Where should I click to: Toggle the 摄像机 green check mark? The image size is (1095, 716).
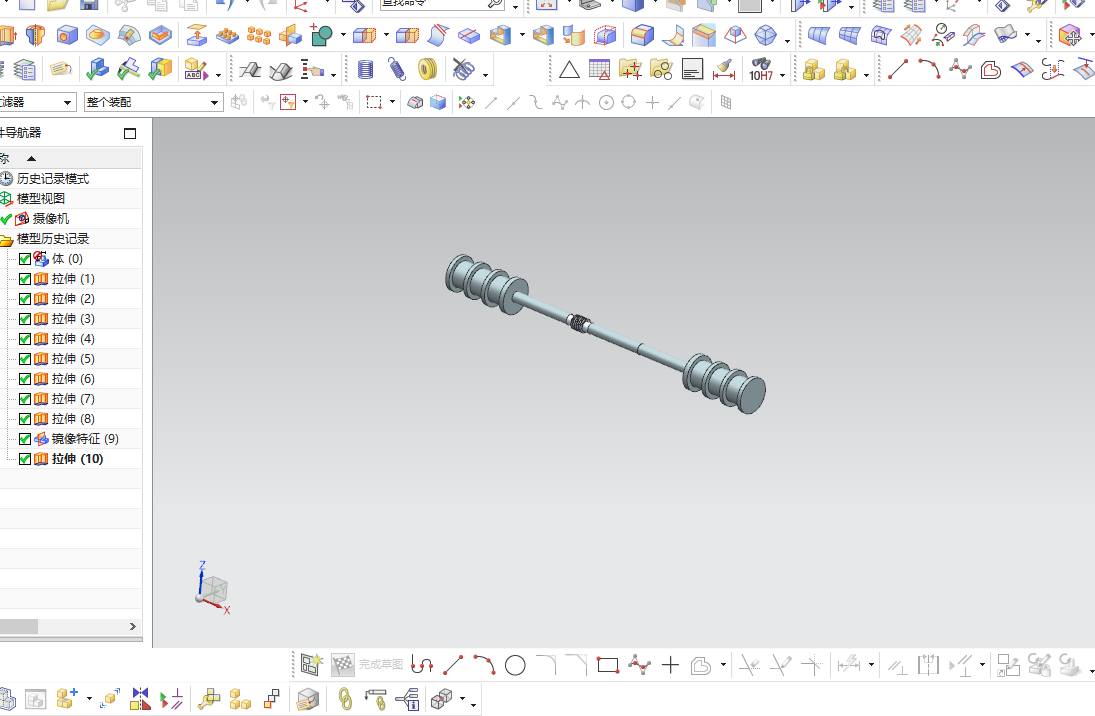6,219
